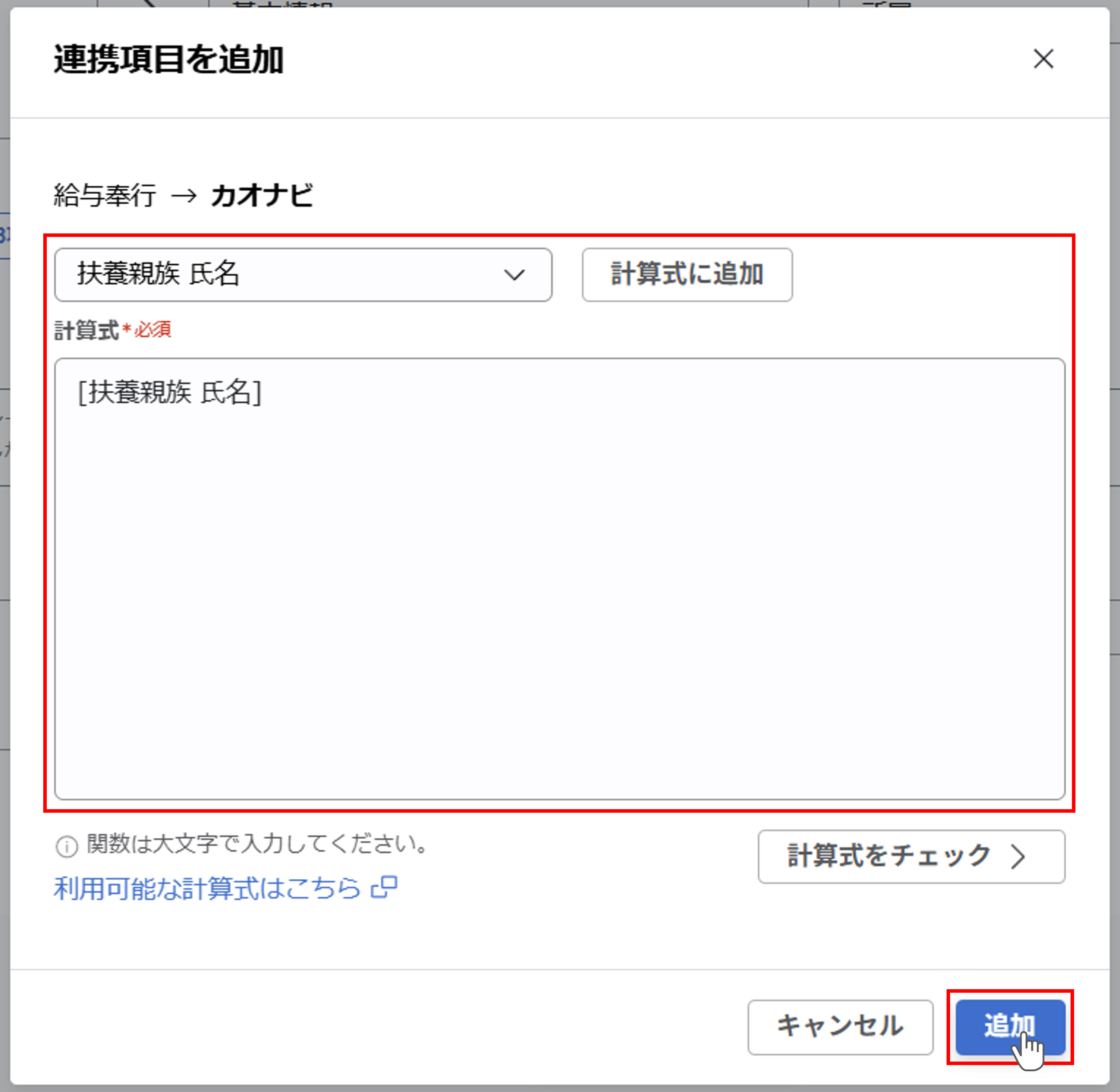The image size is (1120, 1092).
Task: Click the 連携項目を追加 dialog title
Action: pos(169,60)
